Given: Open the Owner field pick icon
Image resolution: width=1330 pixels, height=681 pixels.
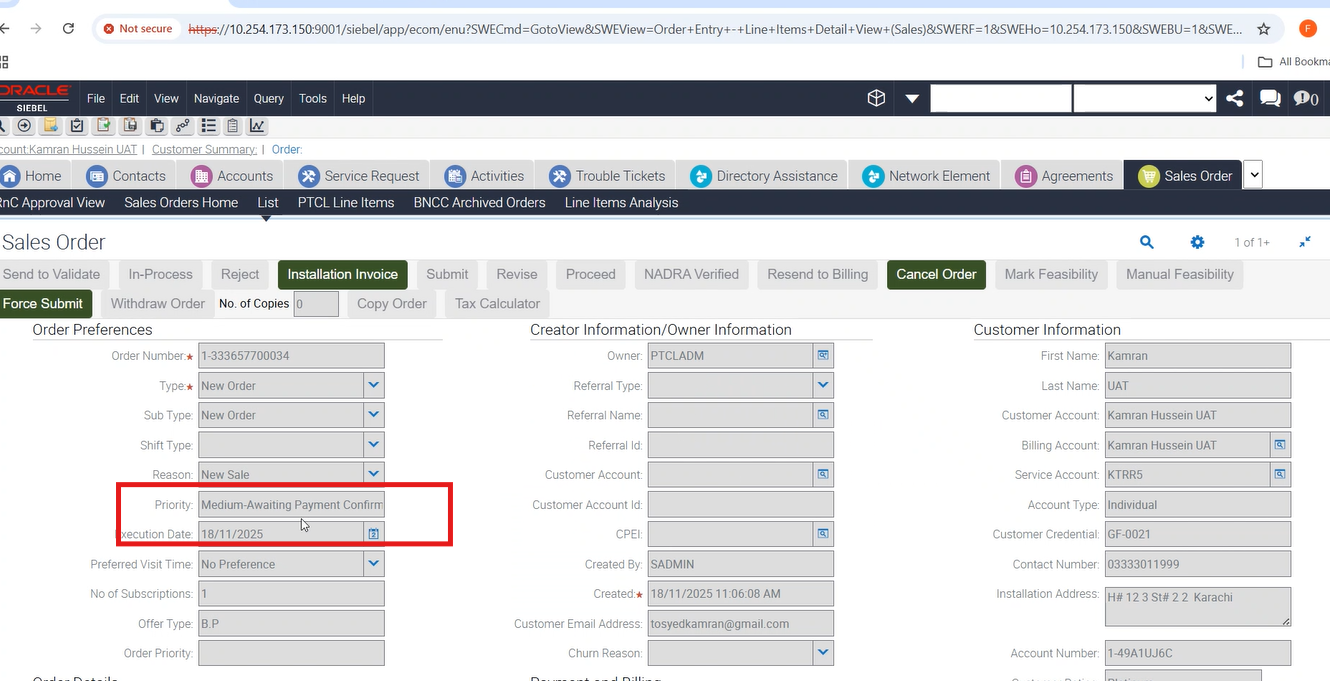Looking at the screenshot, I should tap(823, 355).
